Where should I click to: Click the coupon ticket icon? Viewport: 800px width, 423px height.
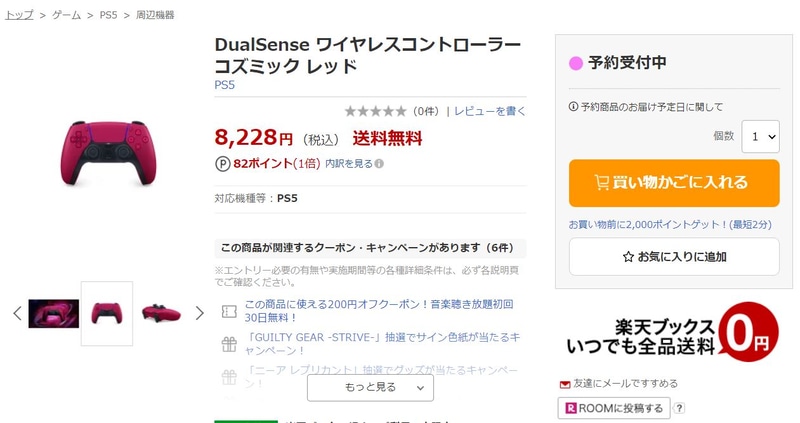coord(229,312)
